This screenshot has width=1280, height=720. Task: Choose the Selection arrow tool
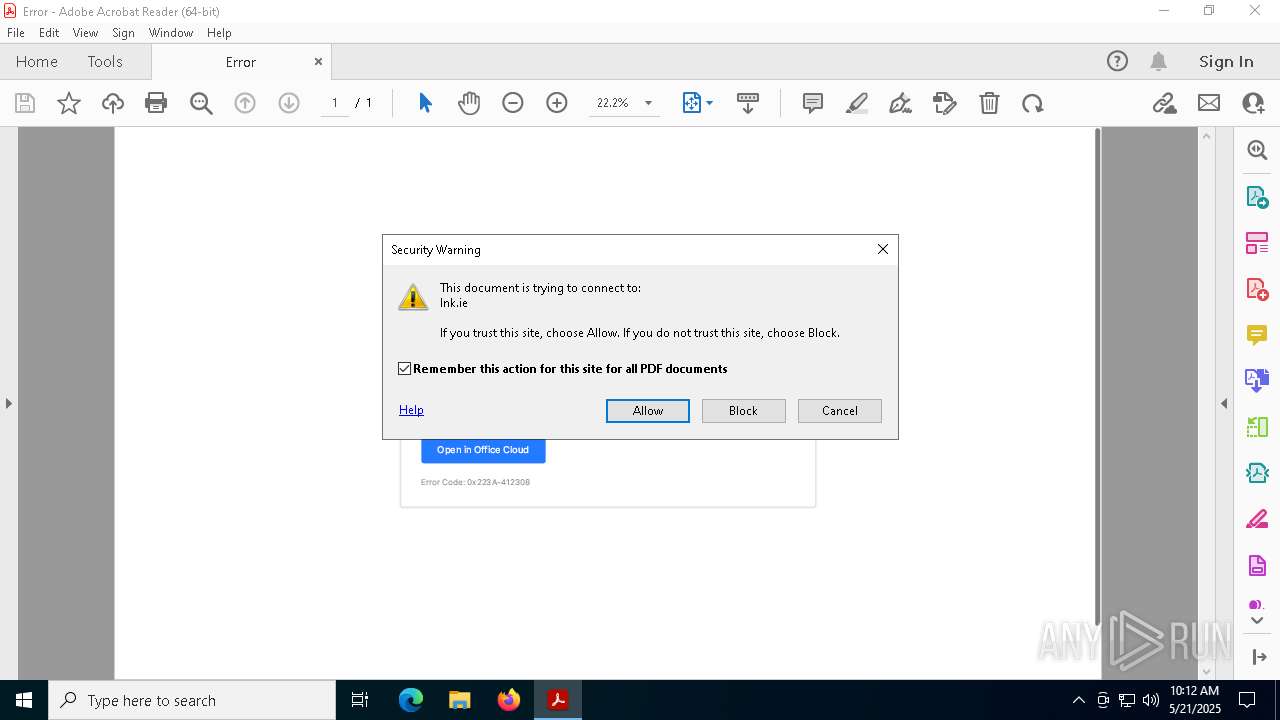[x=425, y=103]
